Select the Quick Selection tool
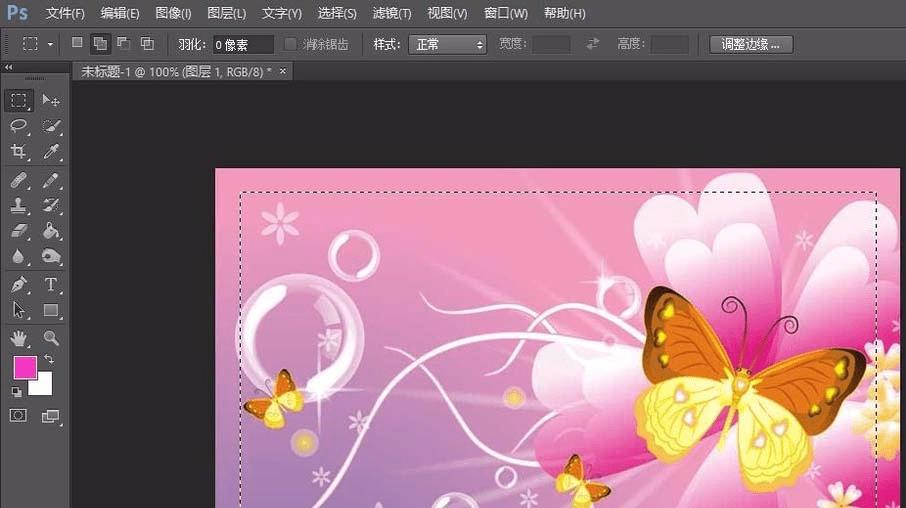 coord(51,126)
